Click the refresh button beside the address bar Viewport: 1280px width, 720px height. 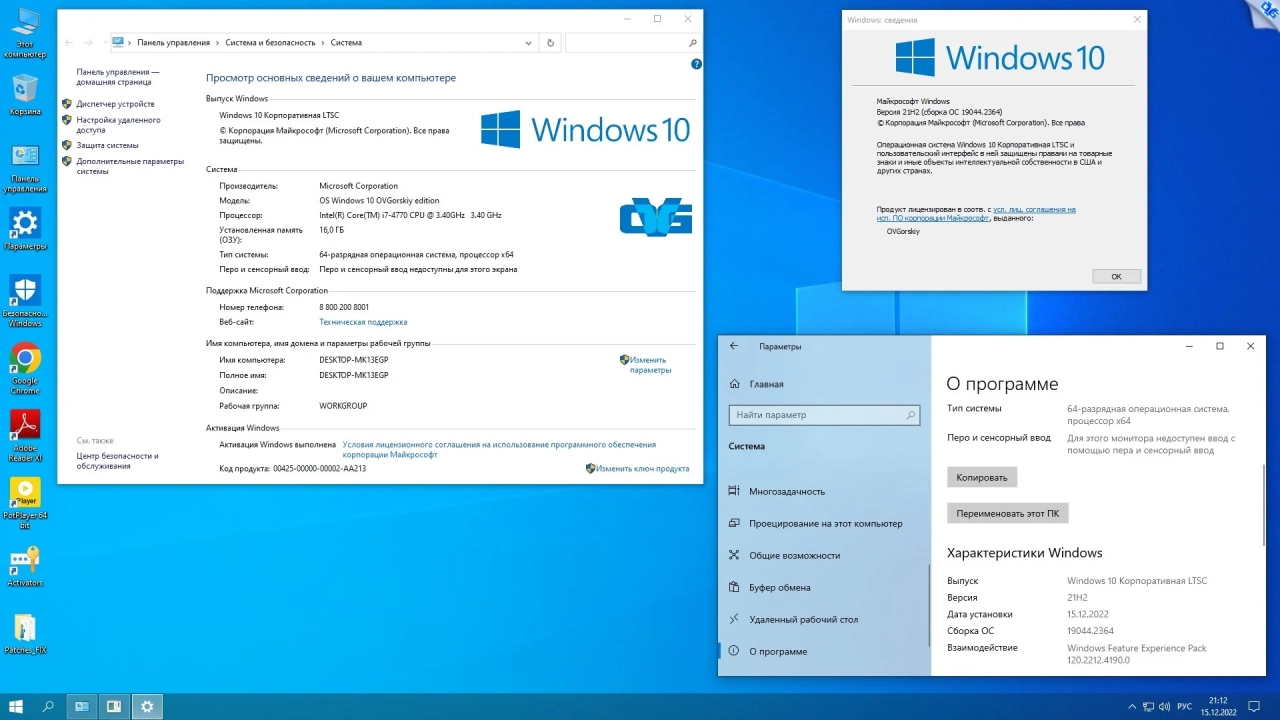(550, 43)
